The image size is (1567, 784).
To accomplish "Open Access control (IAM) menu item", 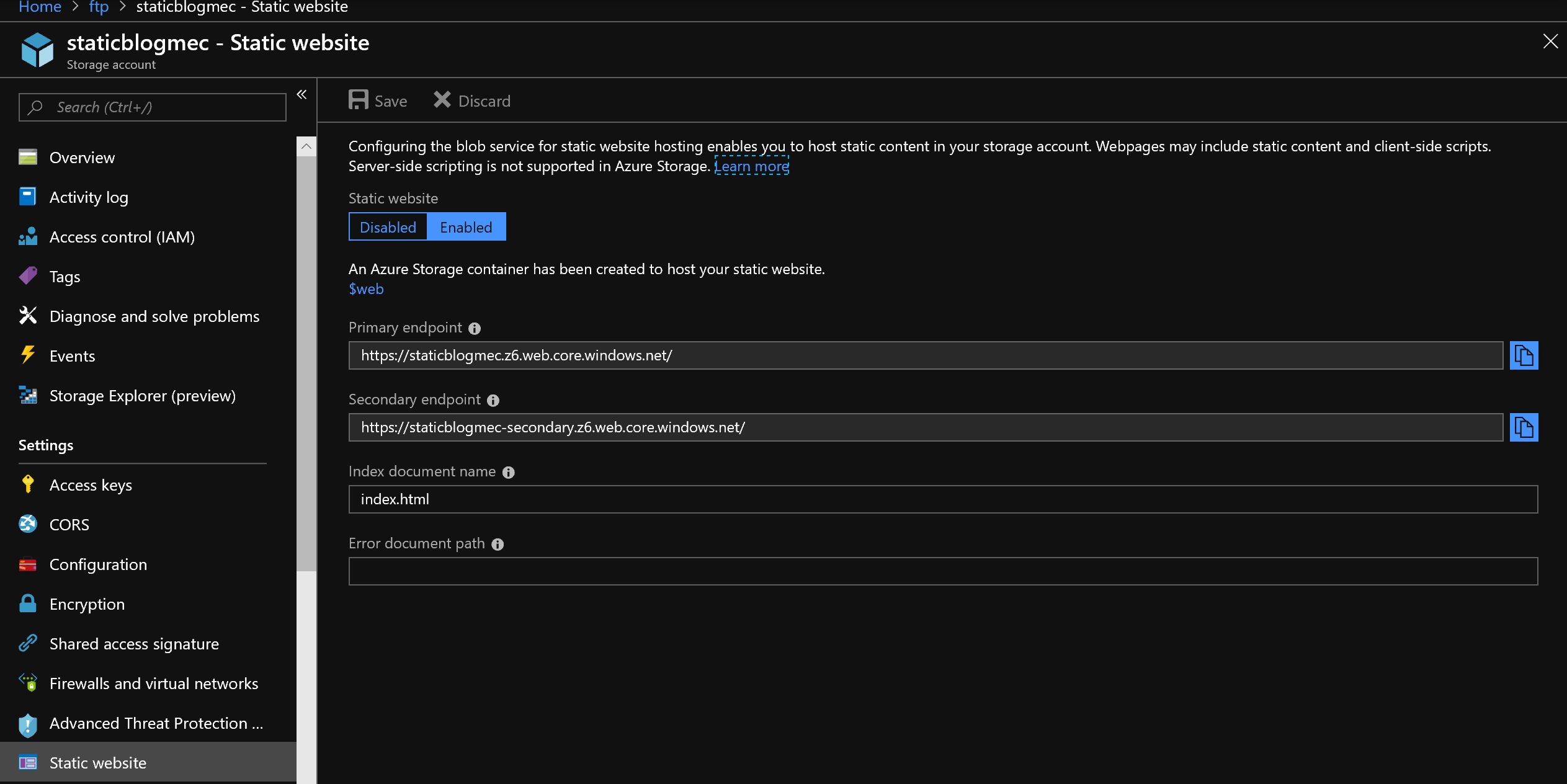I will coord(148,237).
